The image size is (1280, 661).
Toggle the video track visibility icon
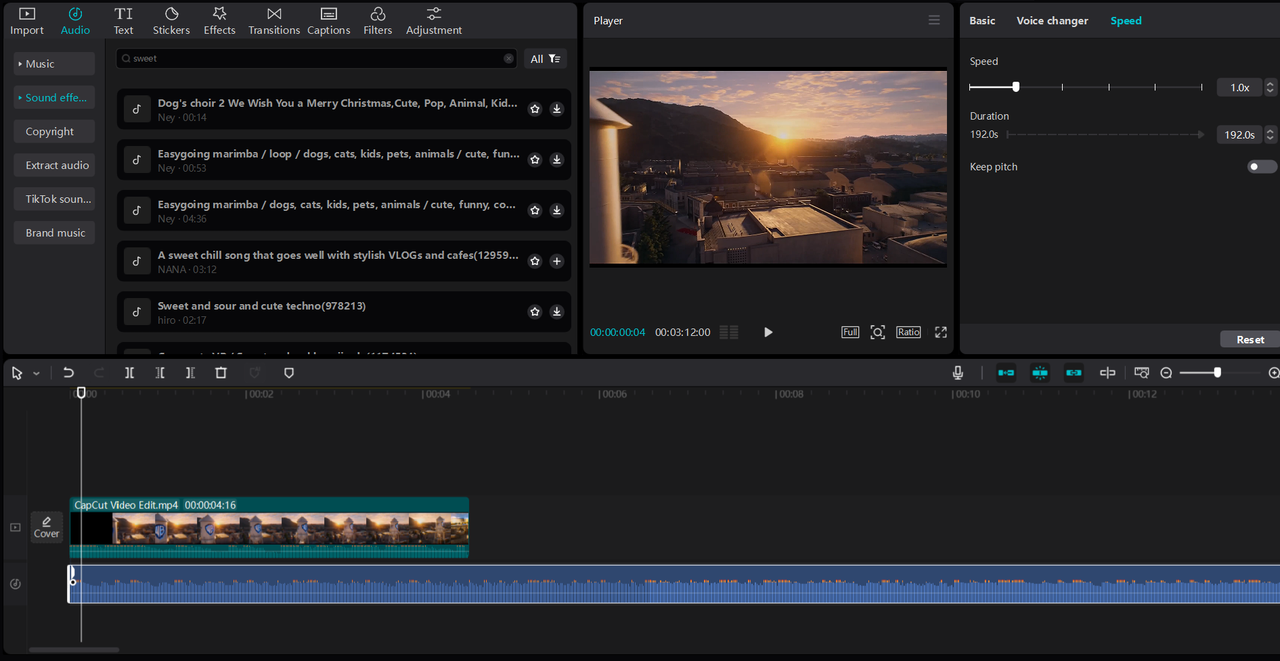pos(15,527)
